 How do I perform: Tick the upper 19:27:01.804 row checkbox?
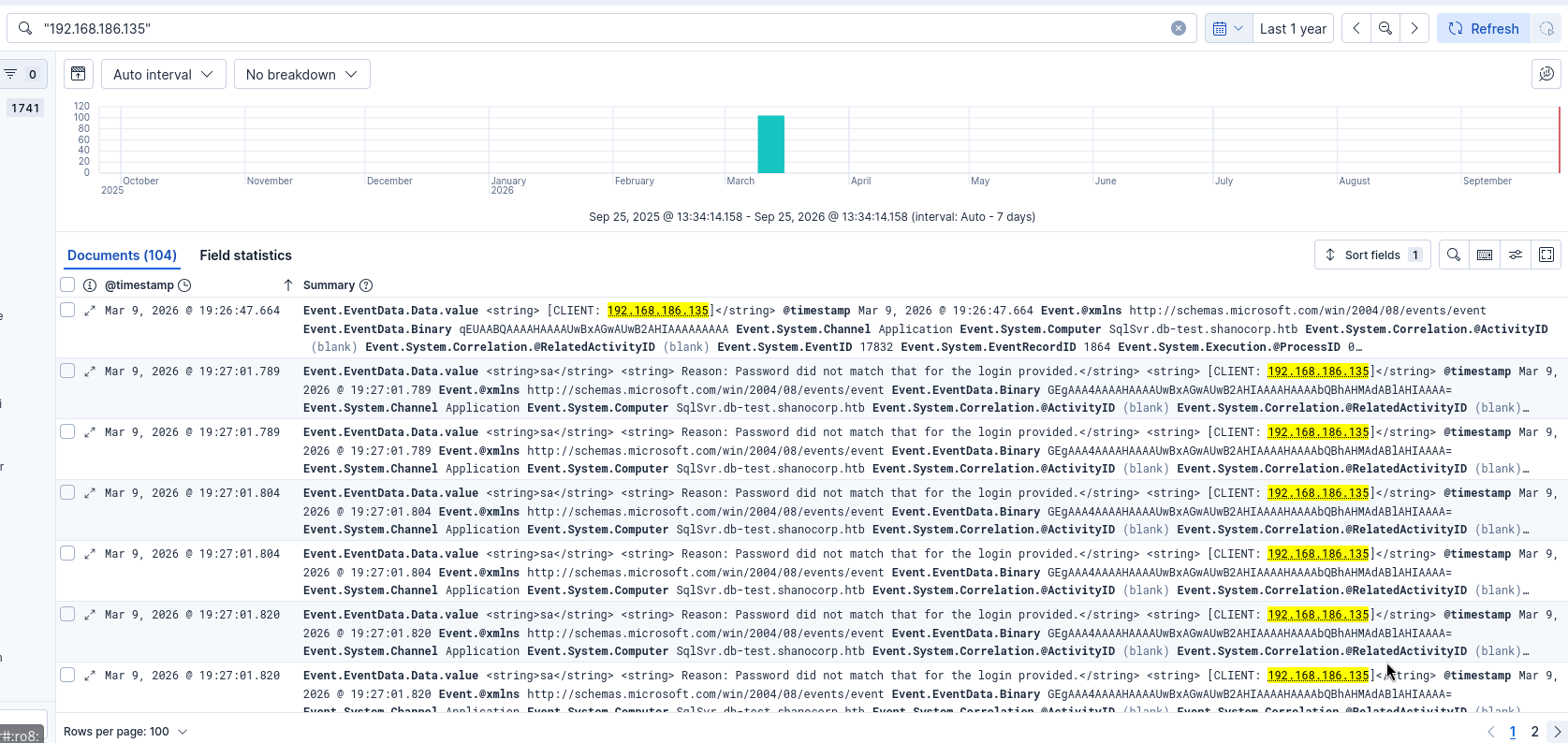(x=67, y=492)
